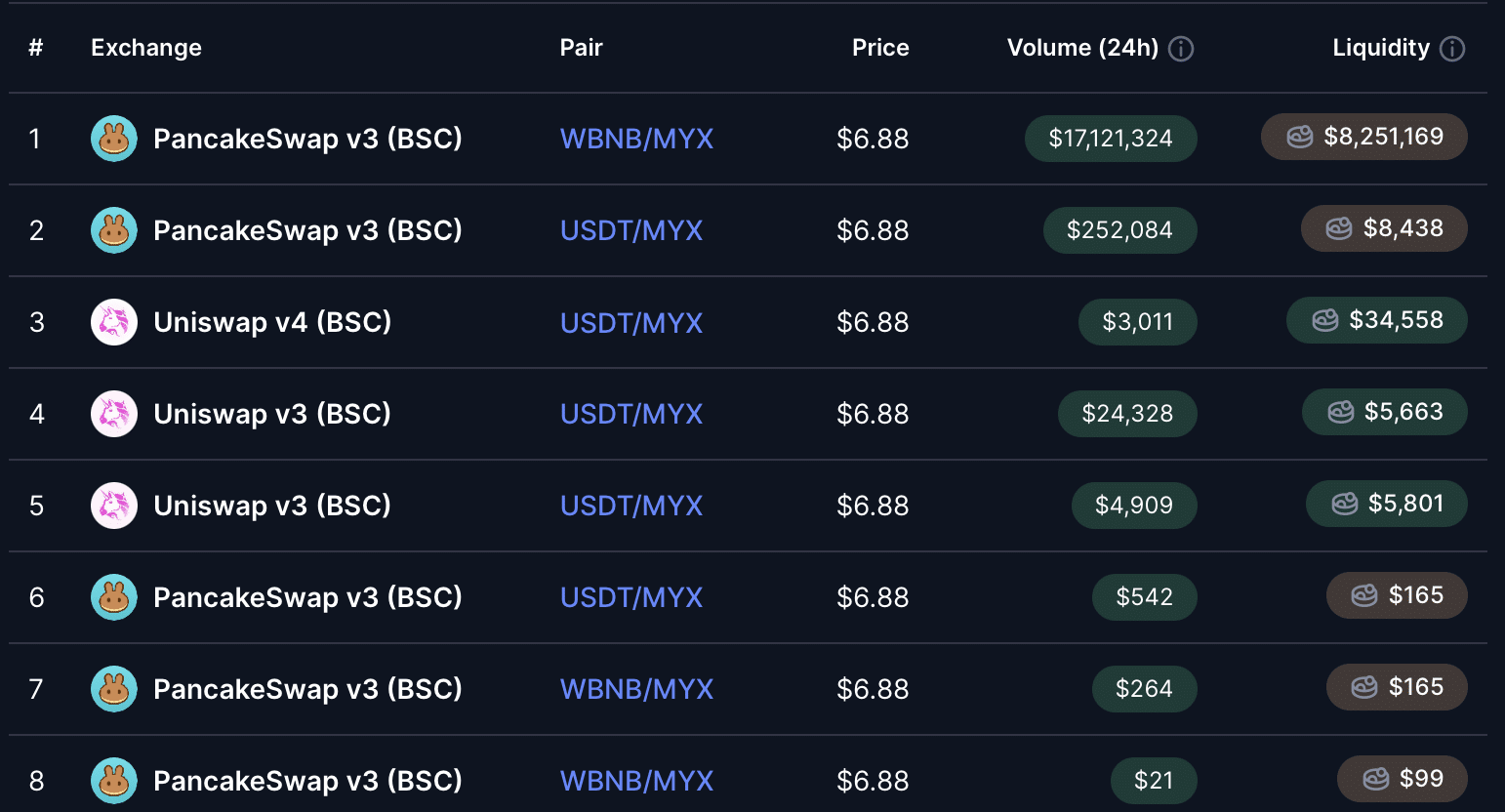Click the $17,121,324 volume badge
This screenshot has width=1505, height=812.
1111,139
